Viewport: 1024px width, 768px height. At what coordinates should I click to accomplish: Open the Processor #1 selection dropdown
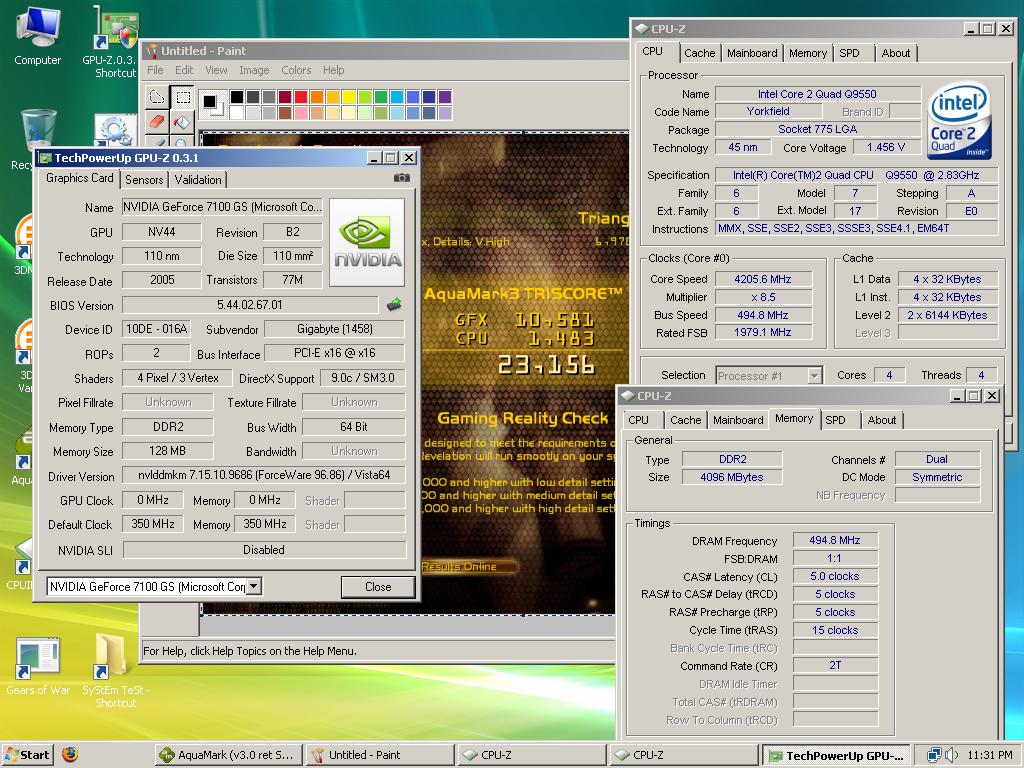click(x=814, y=376)
